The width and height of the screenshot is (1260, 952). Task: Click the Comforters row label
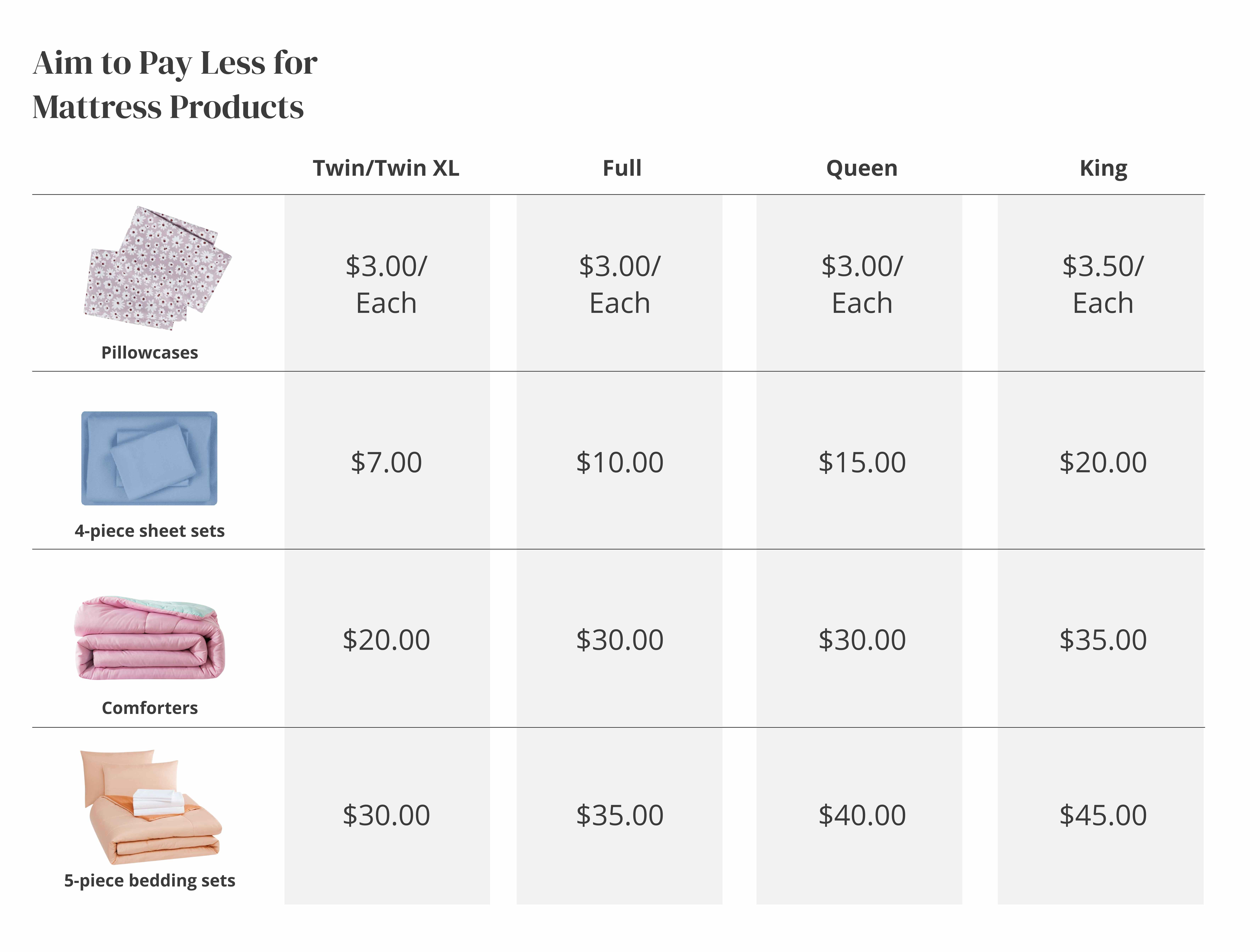coord(149,708)
